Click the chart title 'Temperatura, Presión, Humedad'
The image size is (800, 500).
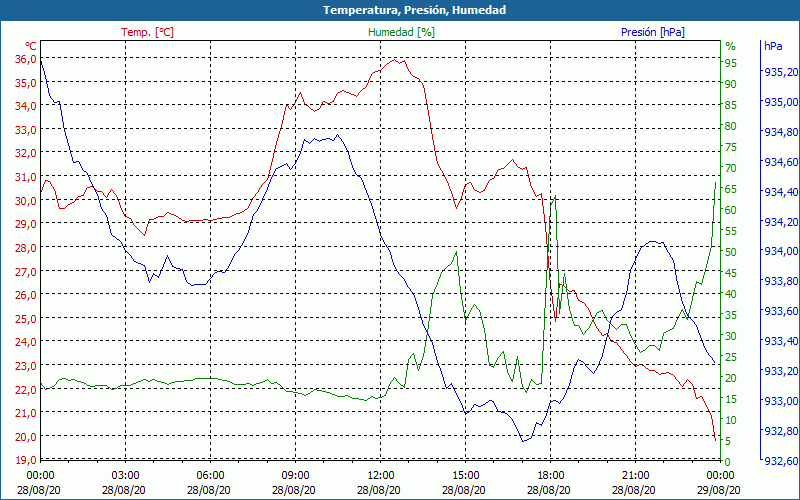(x=414, y=10)
